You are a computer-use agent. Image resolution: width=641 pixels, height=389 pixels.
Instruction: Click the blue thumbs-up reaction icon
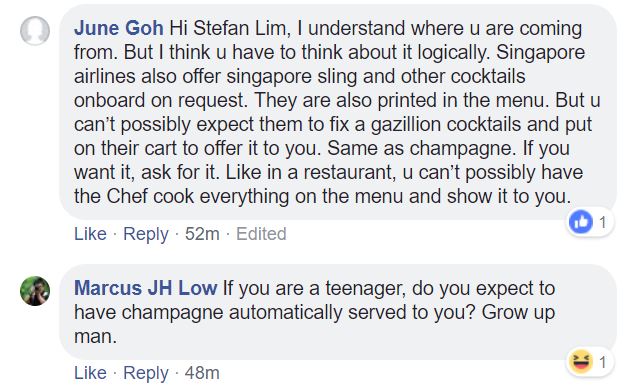[580, 222]
